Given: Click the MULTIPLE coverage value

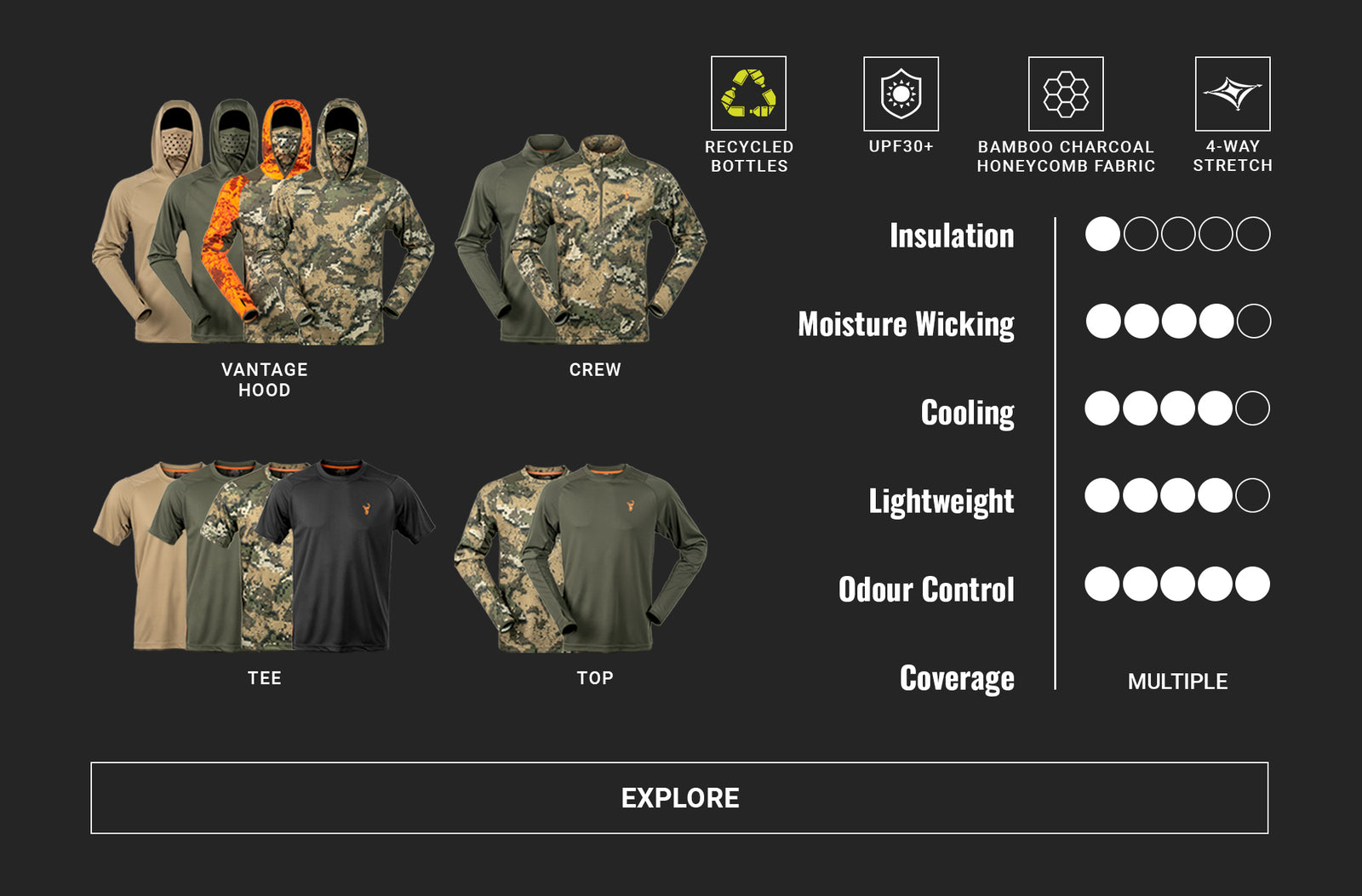Looking at the screenshot, I should tap(1177, 682).
